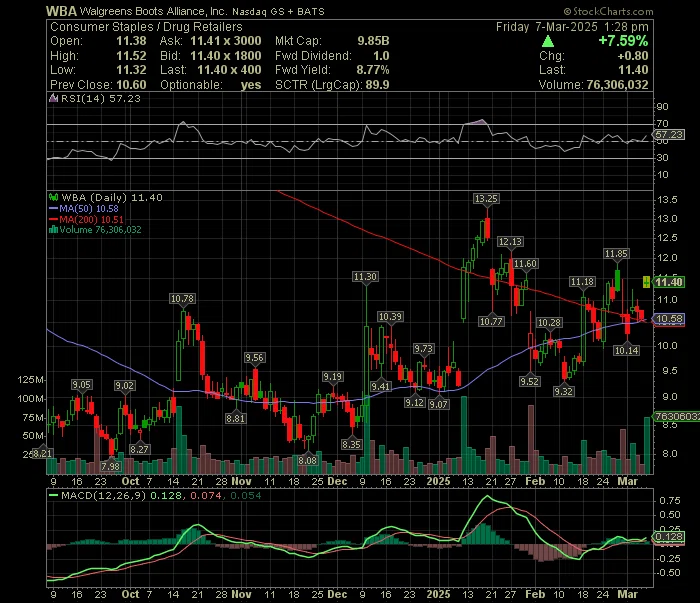Click the Low value 11.32

(x=131, y=70)
